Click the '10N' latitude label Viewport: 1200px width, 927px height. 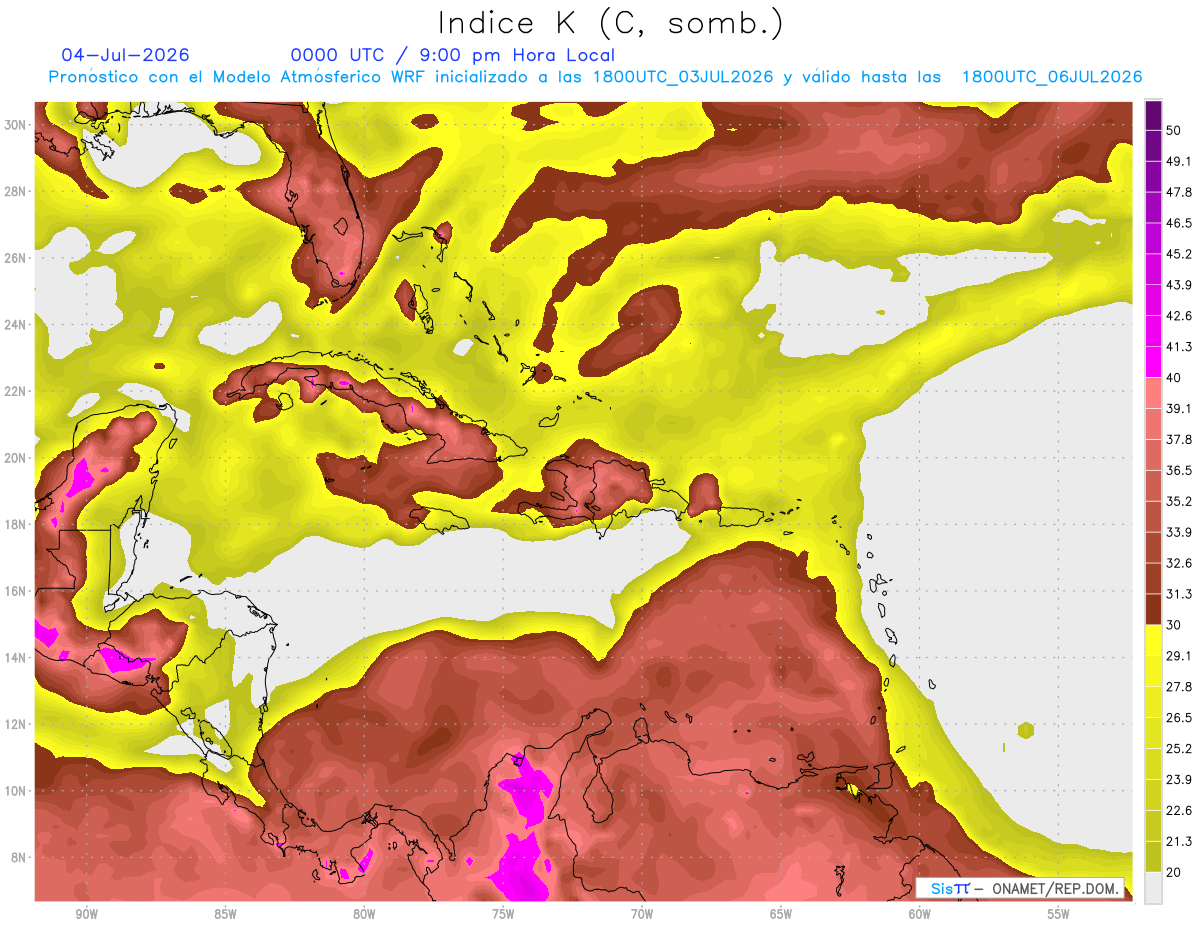(16, 791)
